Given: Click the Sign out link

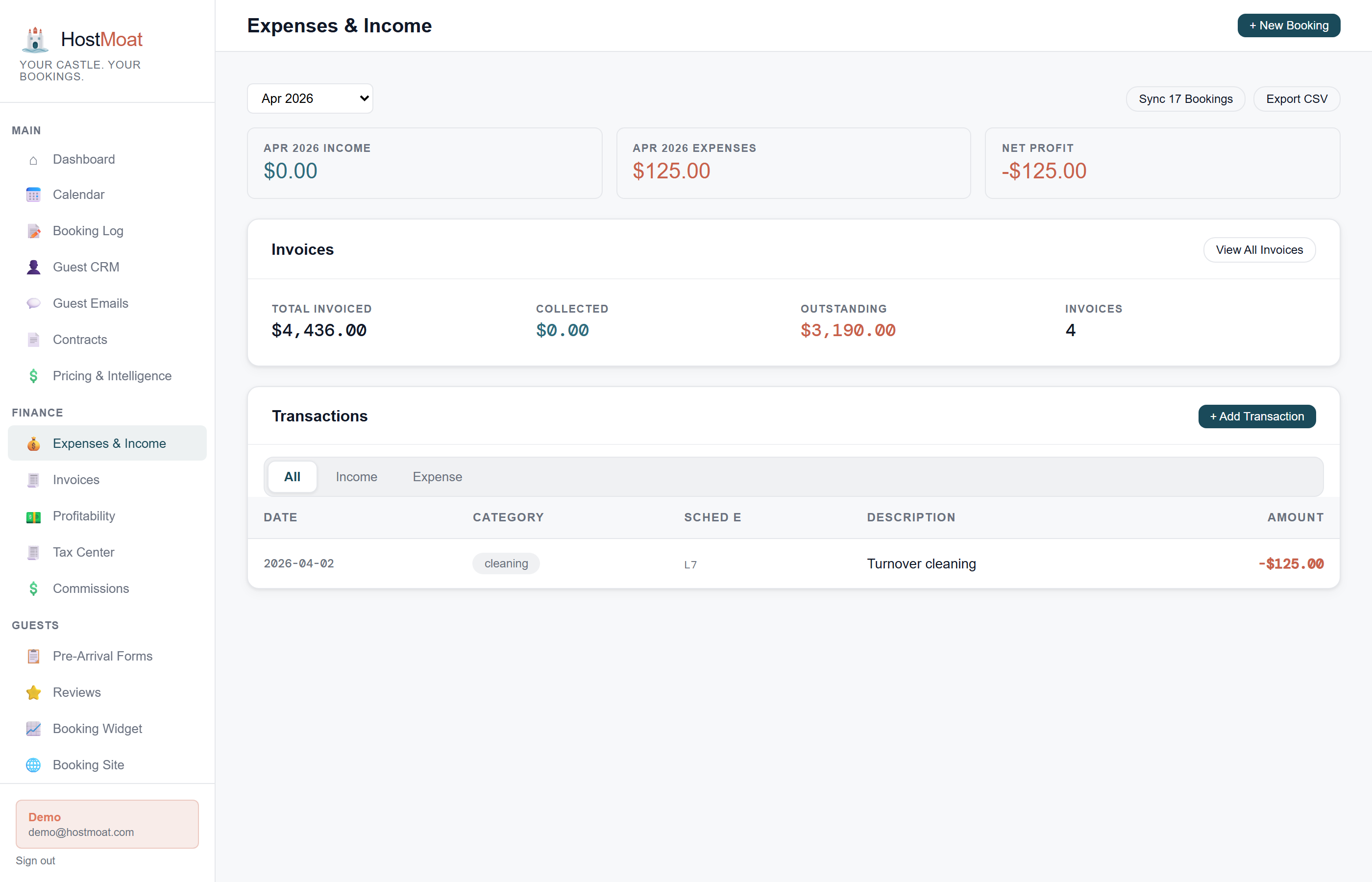Looking at the screenshot, I should (35, 860).
